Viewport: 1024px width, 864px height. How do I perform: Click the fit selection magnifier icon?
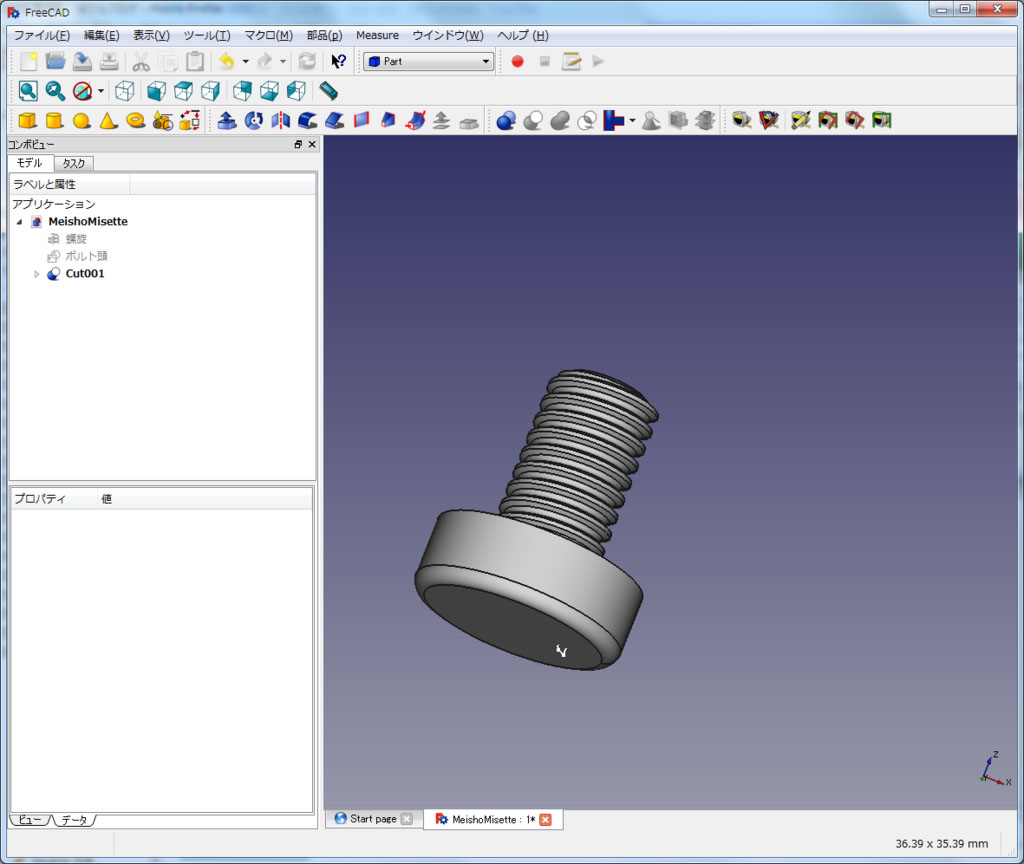[55, 91]
